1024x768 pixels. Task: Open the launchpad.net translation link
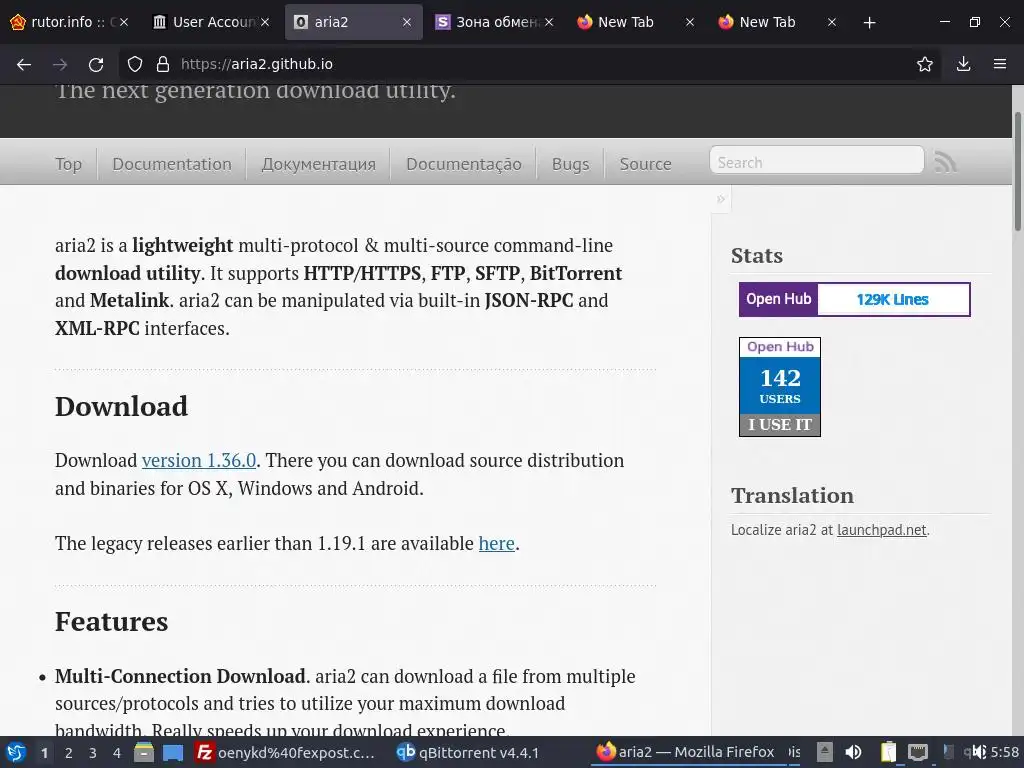coord(882,530)
